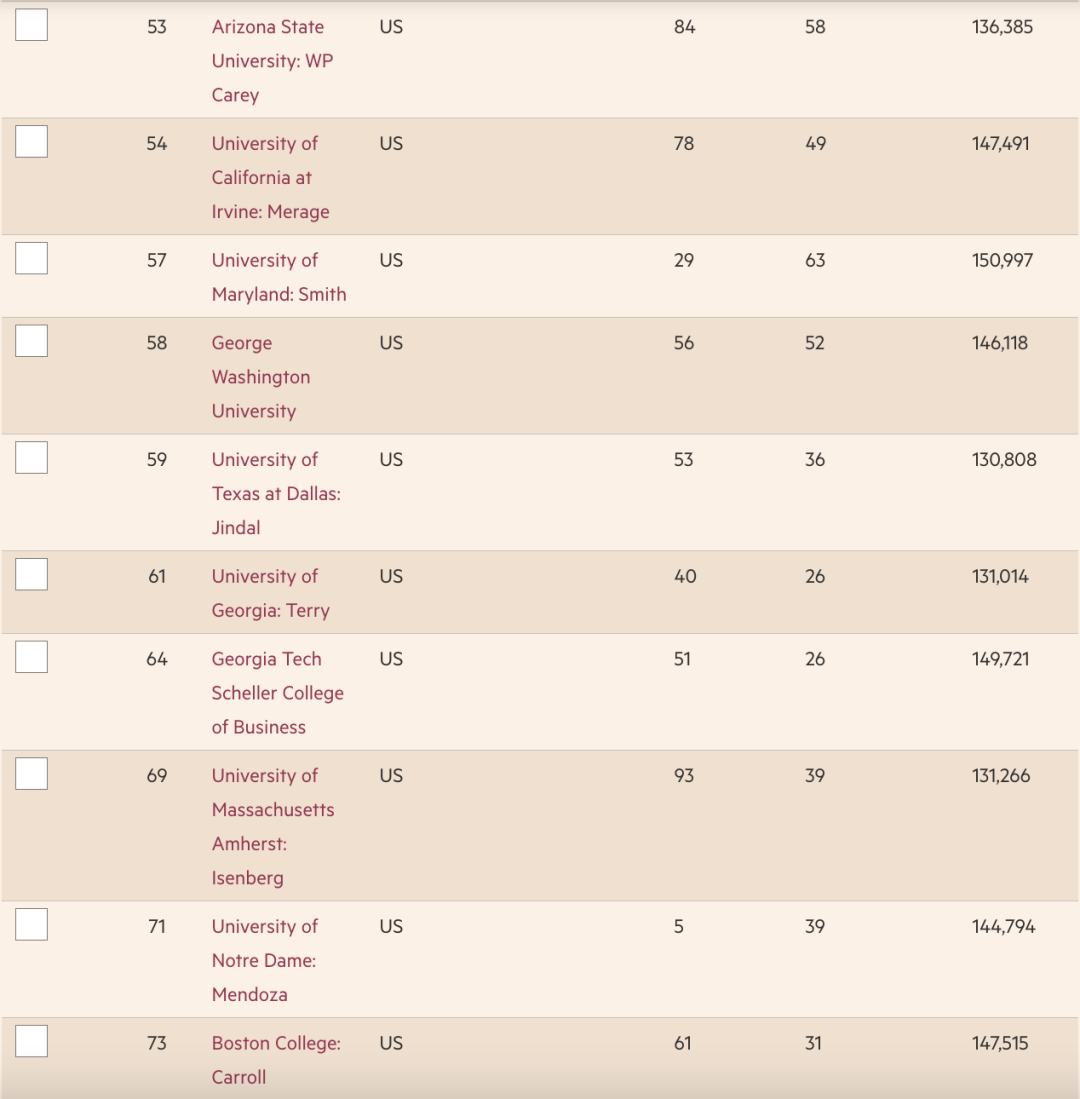1080x1099 pixels.
Task: Check the Massachusetts Amherst: Isenberg checkbox
Action: [x=32, y=774]
